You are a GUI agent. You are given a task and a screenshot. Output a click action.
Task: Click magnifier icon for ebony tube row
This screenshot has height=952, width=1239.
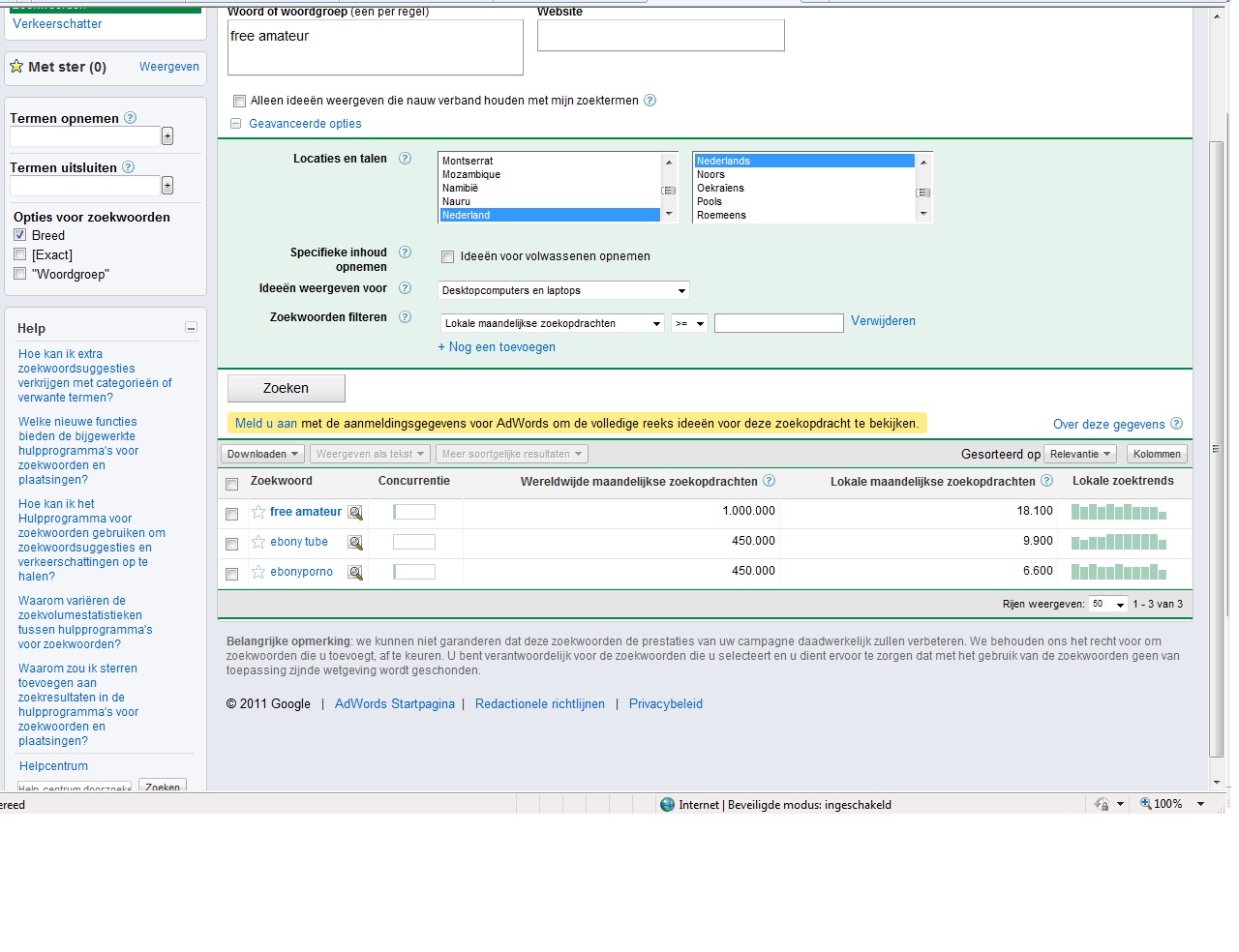[x=355, y=543]
